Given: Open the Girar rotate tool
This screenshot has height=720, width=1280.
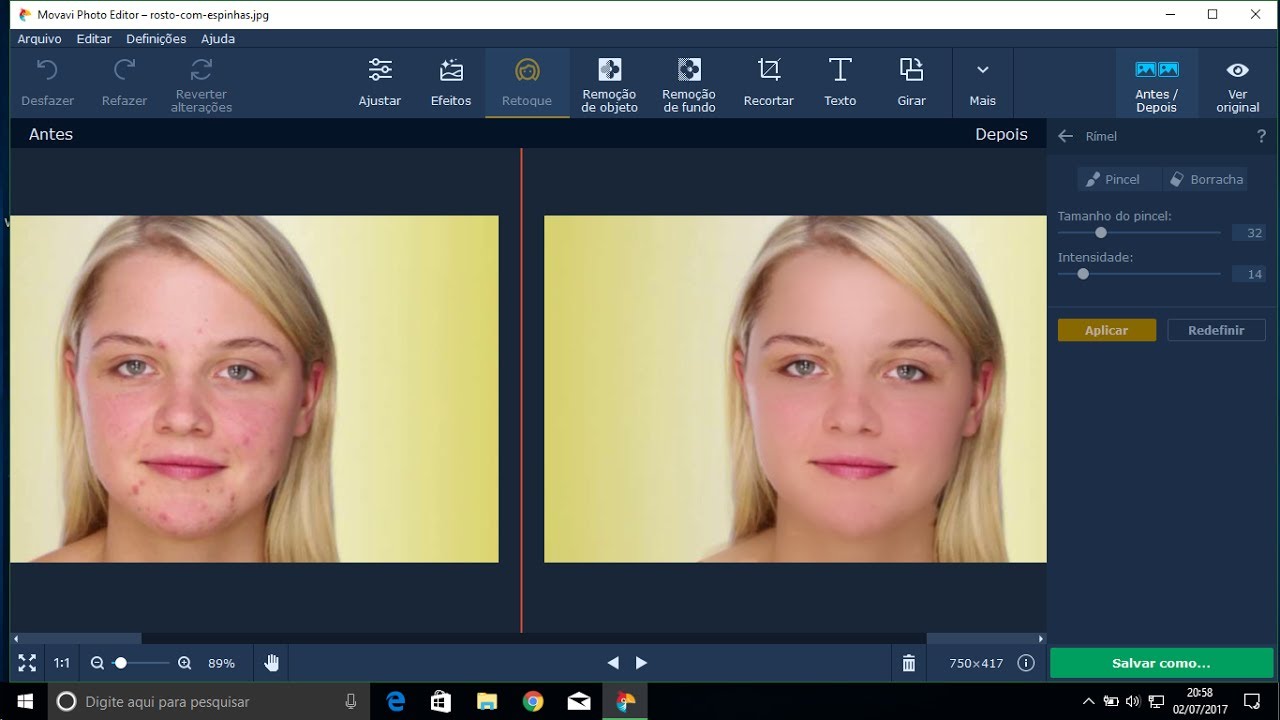Looking at the screenshot, I should click(x=911, y=82).
